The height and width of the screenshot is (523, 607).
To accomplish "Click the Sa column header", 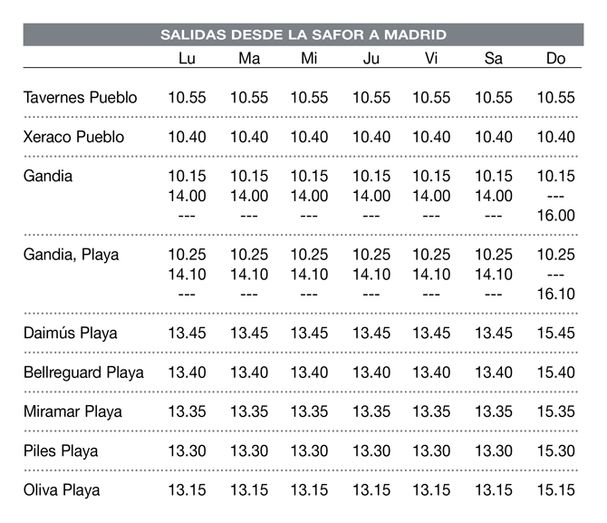I will [494, 58].
